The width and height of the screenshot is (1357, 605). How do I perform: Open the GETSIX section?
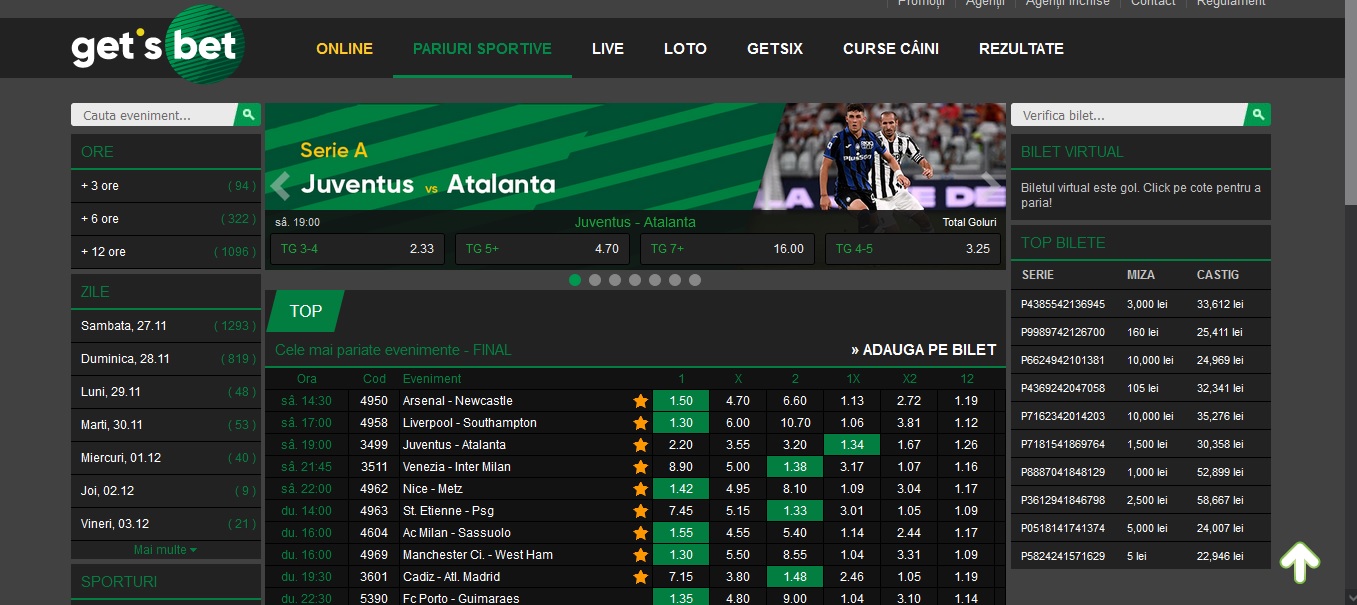pyautogui.click(x=775, y=49)
